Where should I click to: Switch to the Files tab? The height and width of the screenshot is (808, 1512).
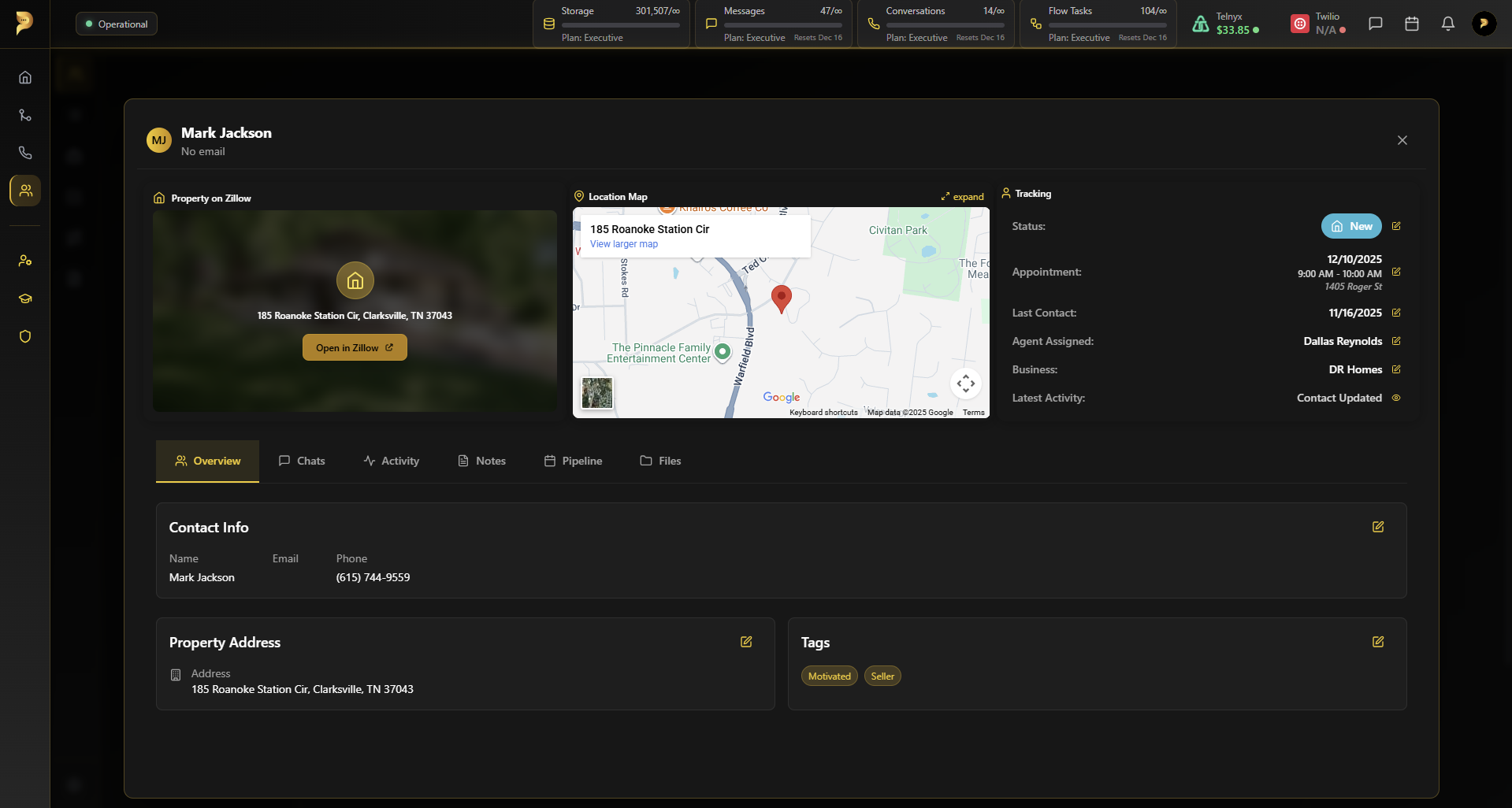pos(660,461)
